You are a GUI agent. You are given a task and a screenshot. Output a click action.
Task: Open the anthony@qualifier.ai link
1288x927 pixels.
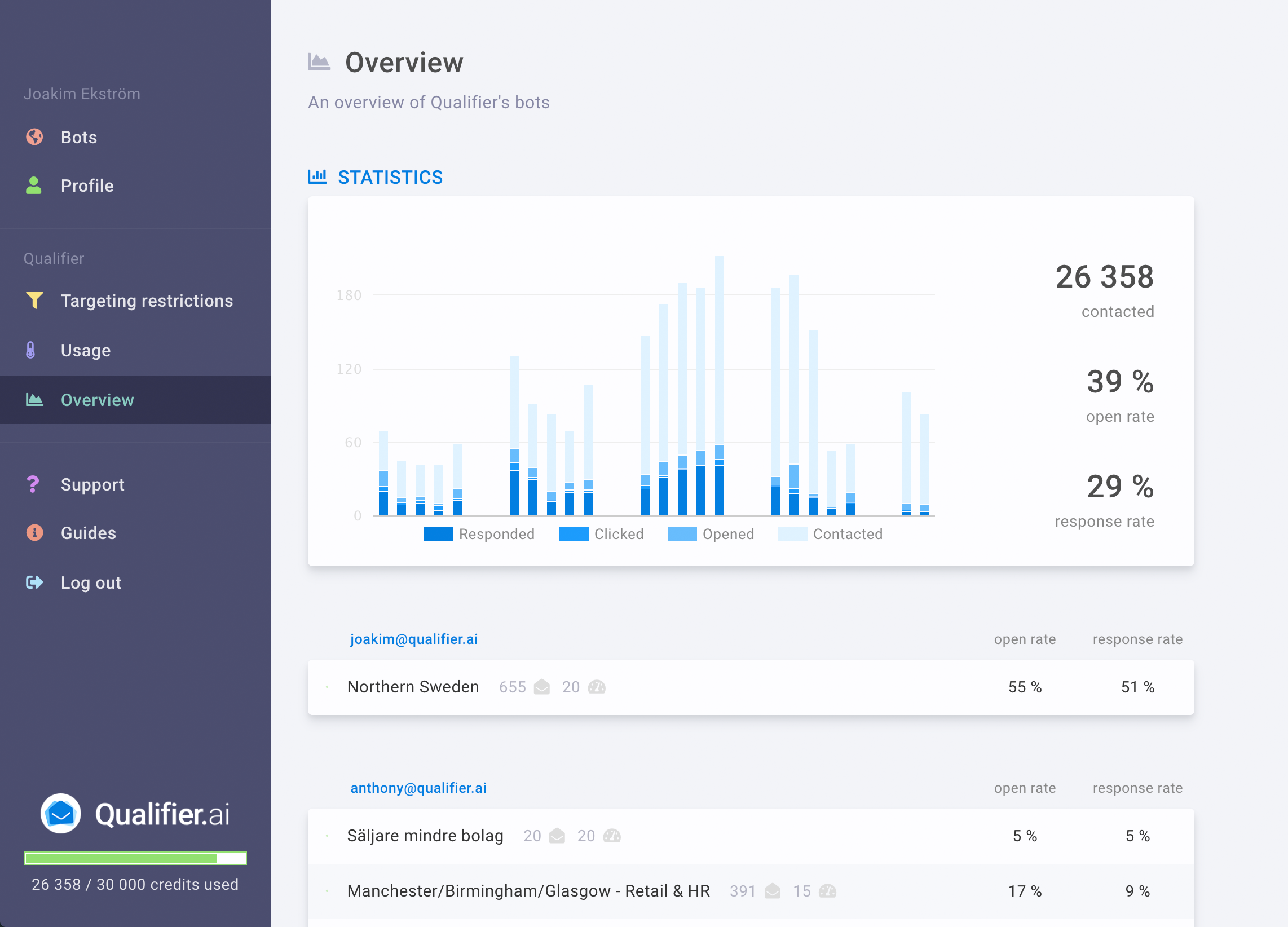(x=418, y=788)
